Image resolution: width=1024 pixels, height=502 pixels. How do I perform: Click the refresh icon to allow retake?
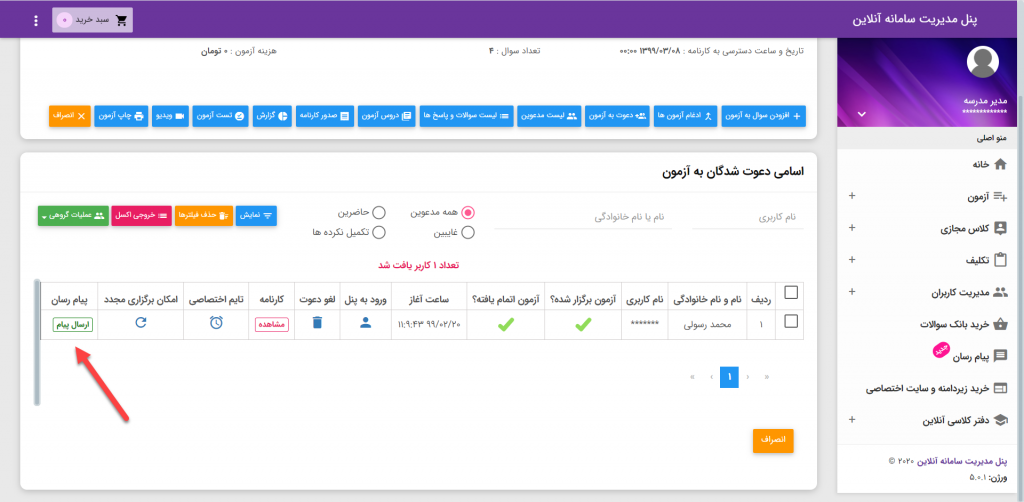tap(141, 323)
